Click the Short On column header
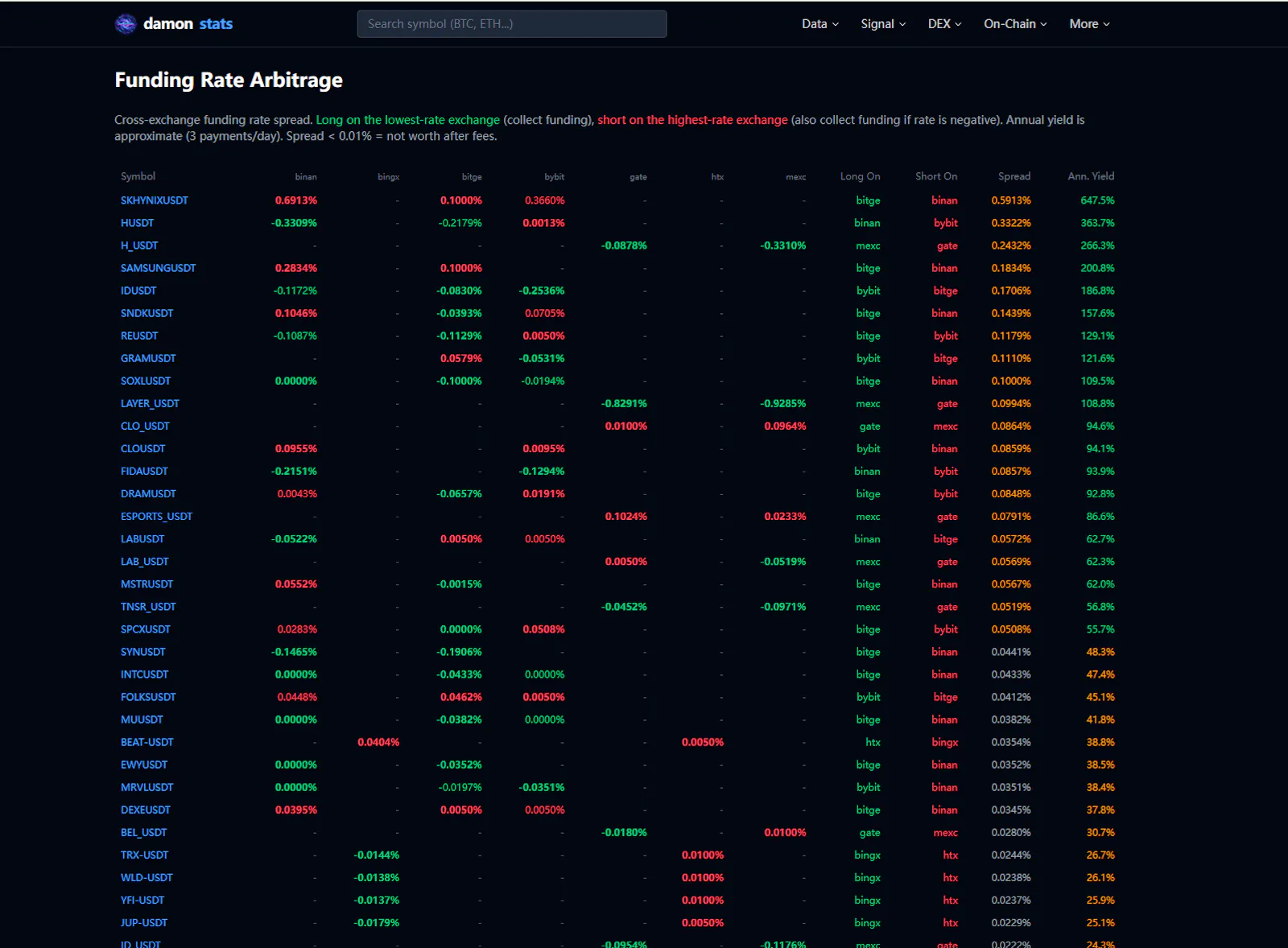The height and width of the screenshot is (948, 1288). point(936,175)
